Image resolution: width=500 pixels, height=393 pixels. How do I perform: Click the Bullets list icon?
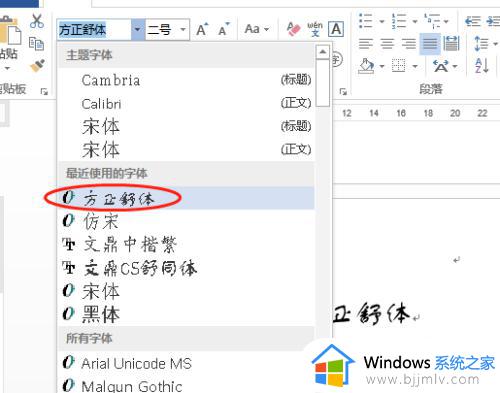point(365,21)
